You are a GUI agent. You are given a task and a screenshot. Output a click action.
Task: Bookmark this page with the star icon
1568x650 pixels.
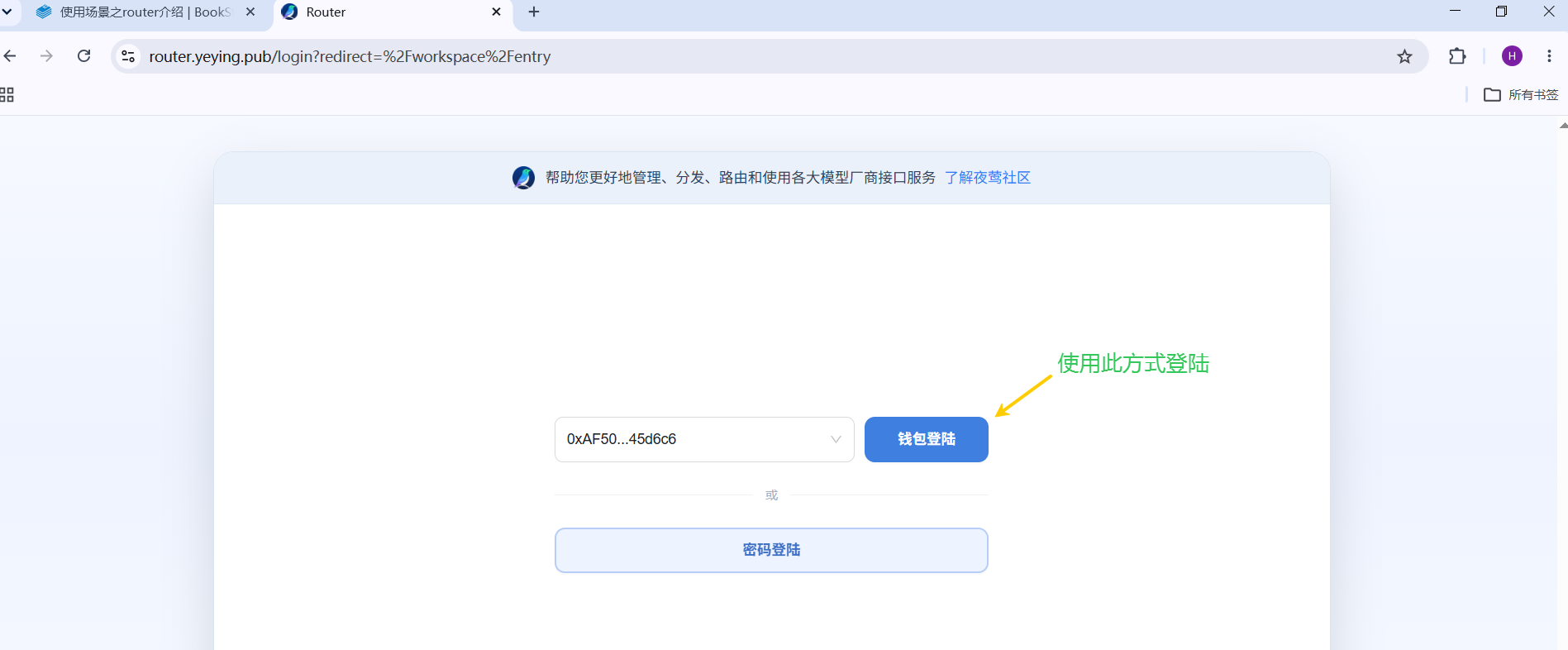[1404, 56]
